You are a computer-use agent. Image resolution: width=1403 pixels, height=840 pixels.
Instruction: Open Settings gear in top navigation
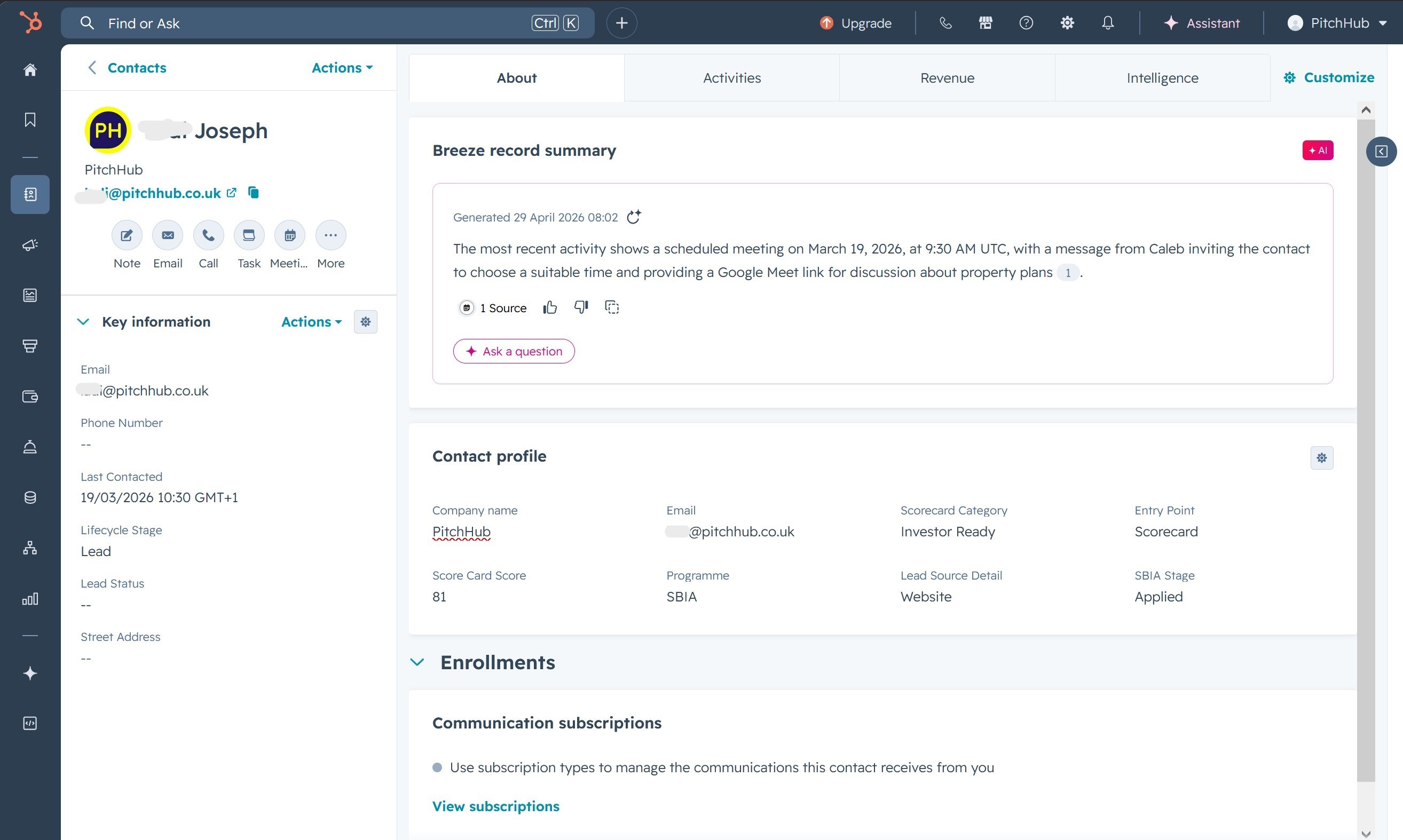pyautogui.click(x=1067, y=23)
